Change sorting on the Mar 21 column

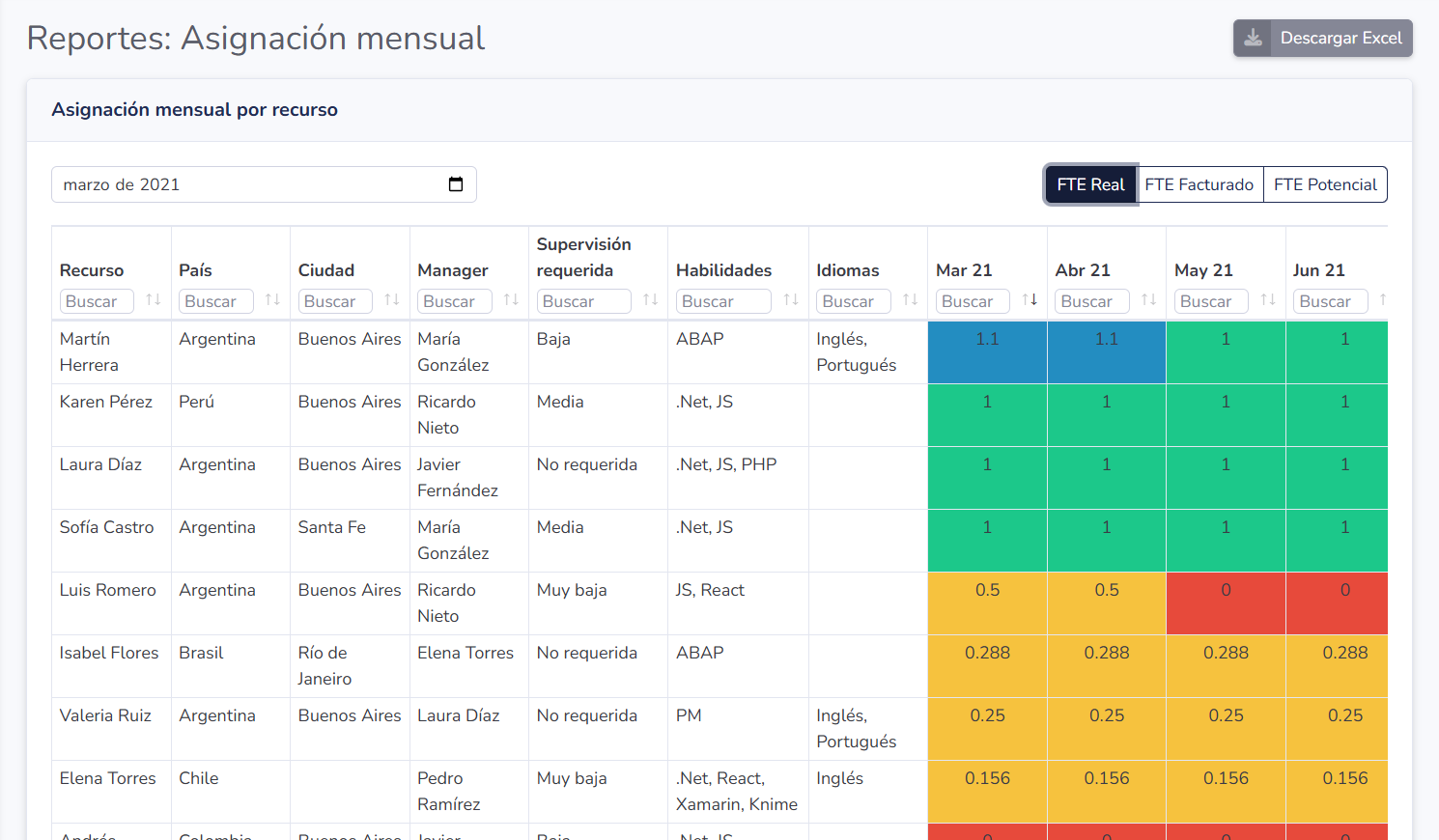(x=1029, y=300)
